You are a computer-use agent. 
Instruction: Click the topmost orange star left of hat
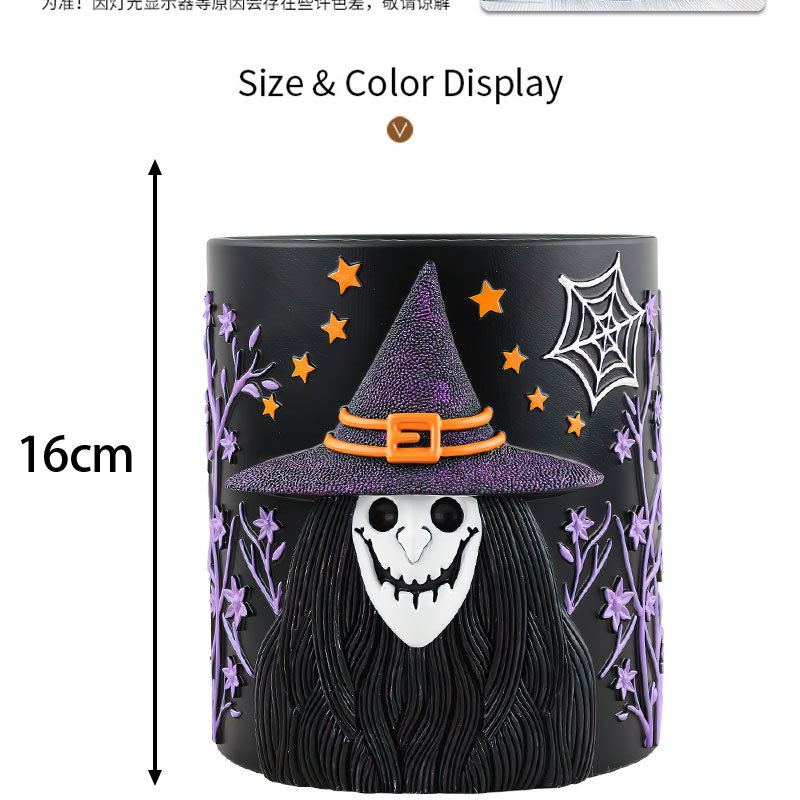tap(345, 276)
